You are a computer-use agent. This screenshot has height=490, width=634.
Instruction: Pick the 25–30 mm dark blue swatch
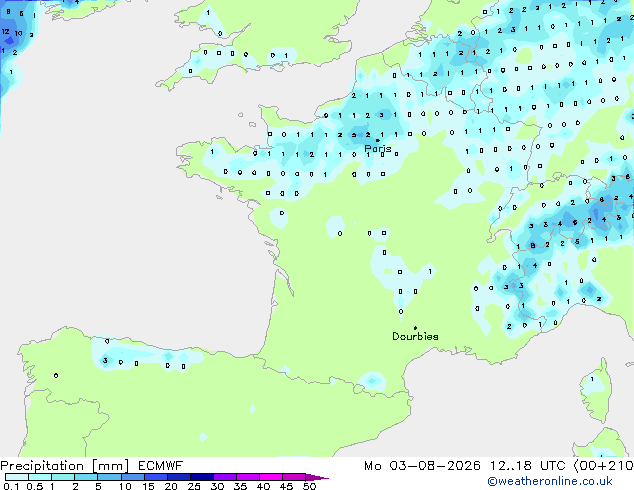point(201,477)
